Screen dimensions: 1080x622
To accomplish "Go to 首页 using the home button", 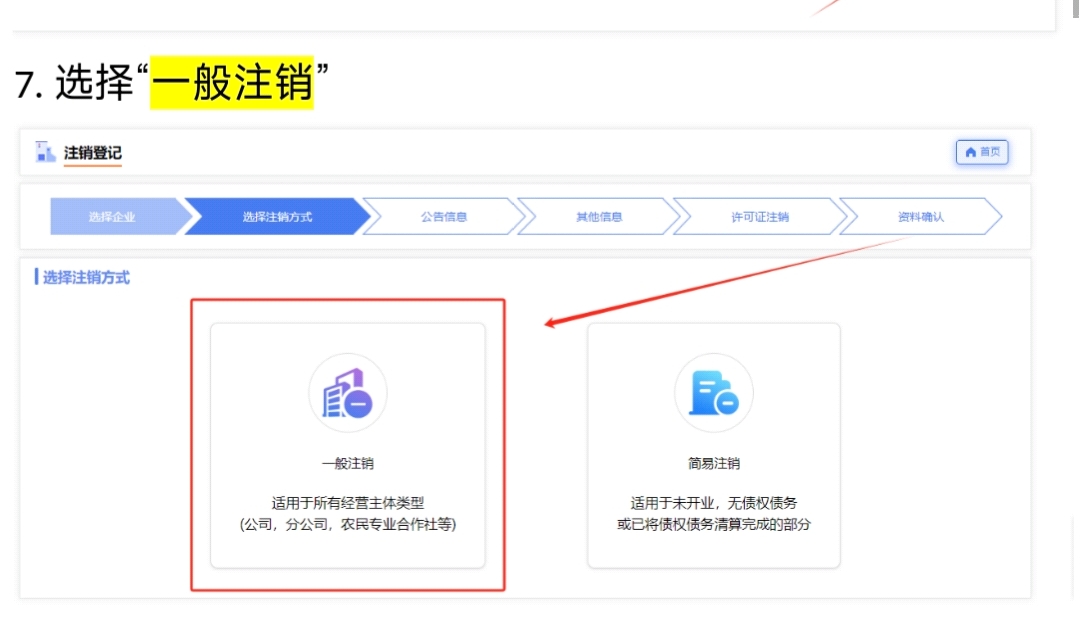I will (x=982, y=152).
